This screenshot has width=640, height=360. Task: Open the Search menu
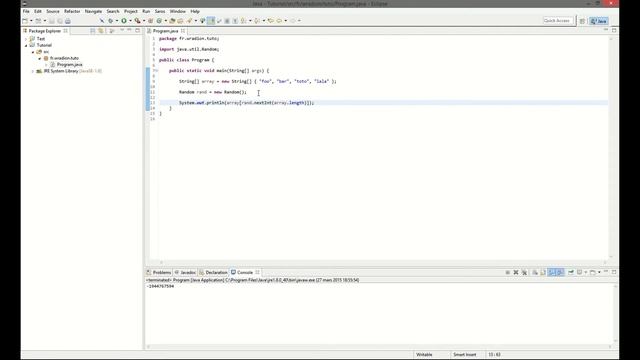[x=113, y=11]
